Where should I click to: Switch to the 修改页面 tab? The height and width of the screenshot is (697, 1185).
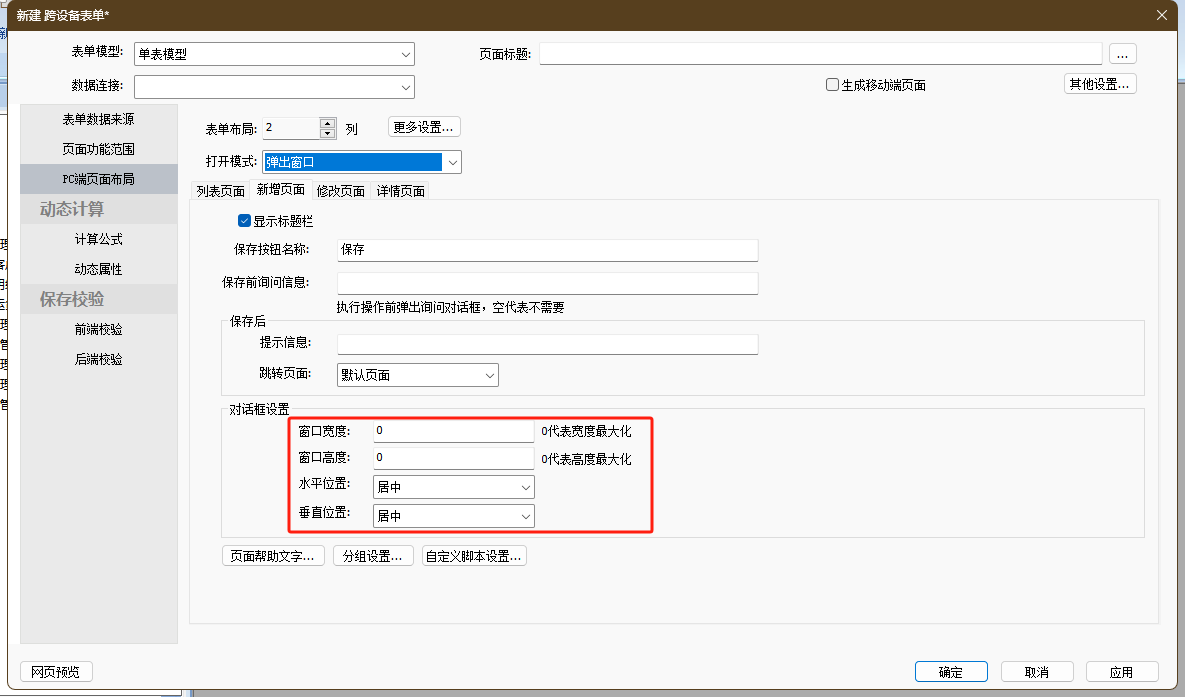pyautogui.click(x=341, y=191)
